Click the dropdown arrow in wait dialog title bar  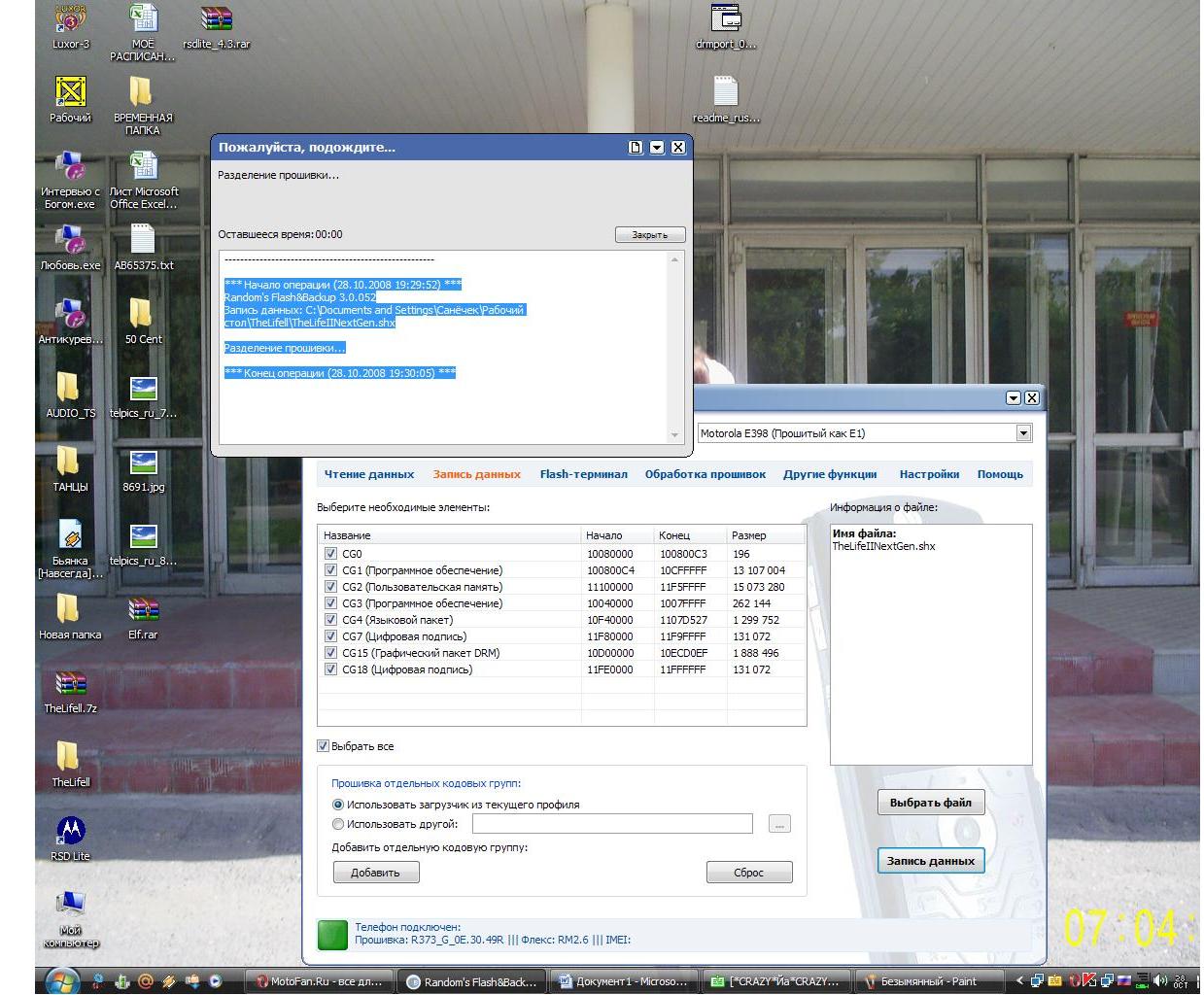click(x=657, y=148)
